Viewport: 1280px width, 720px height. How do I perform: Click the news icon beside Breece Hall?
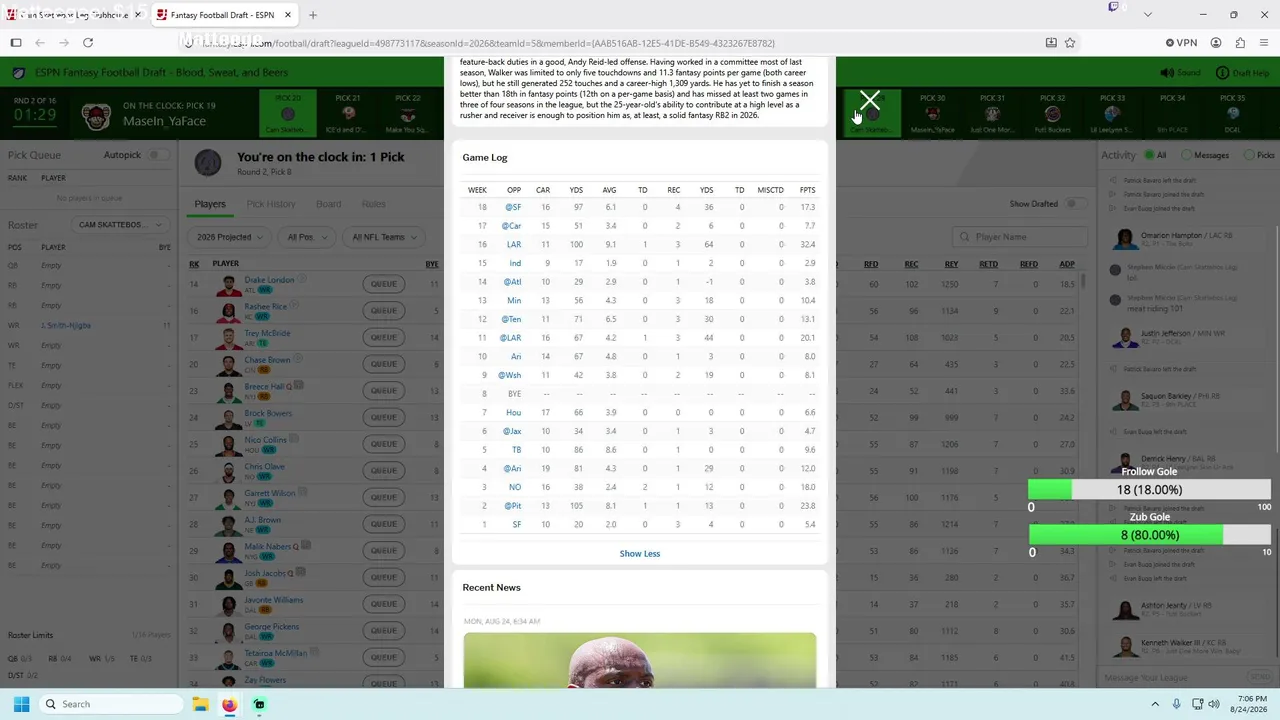pyautogui.click(x=300, y=387)
